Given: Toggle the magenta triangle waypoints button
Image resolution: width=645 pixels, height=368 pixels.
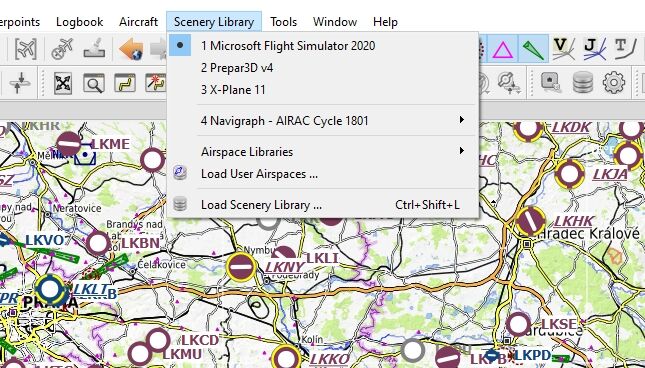Looking at the screenshot, I should [503, 50].
